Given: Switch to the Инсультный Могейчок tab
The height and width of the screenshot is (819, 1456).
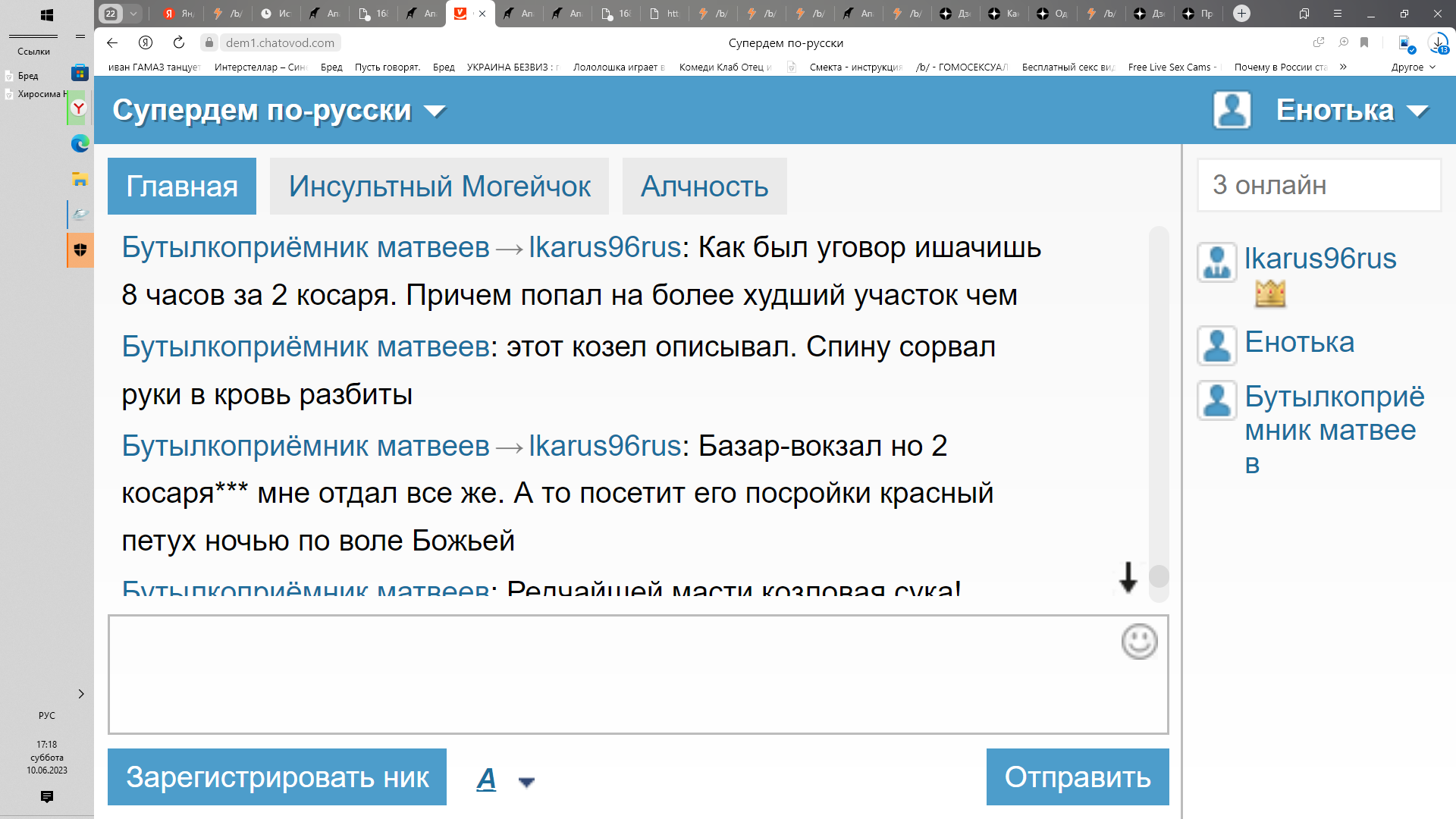Looking at the screenshot, I should tap(439, 186).
